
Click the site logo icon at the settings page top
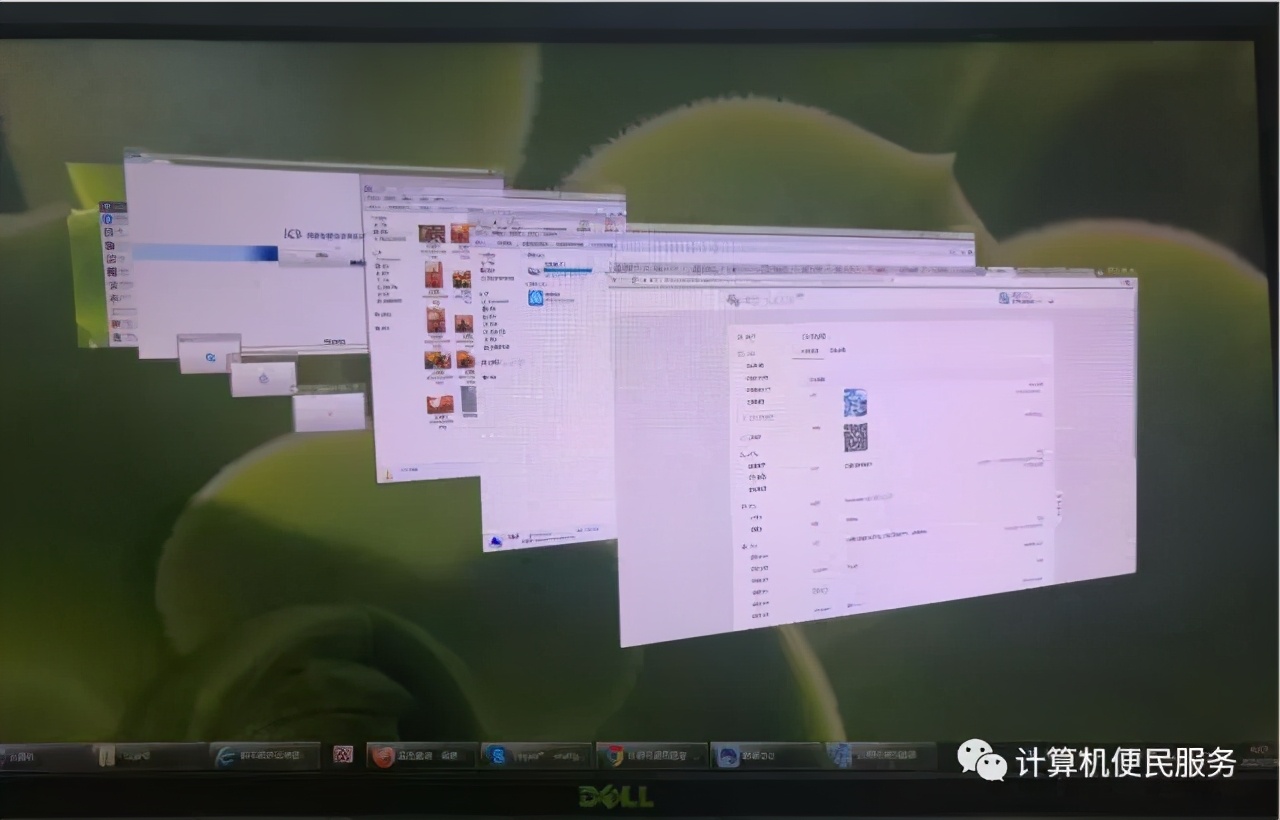733,300
